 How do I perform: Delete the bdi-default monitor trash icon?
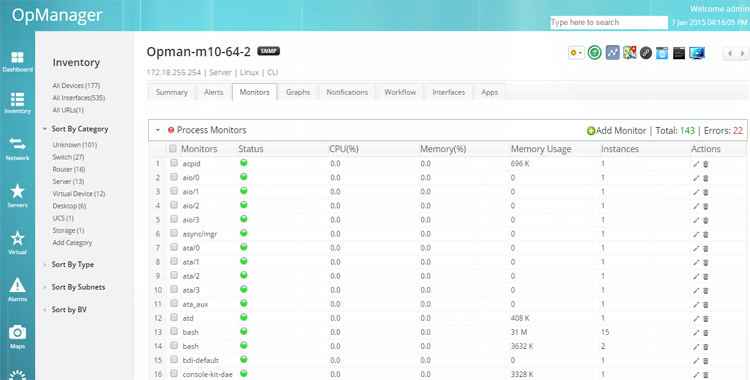pos(706,360)
